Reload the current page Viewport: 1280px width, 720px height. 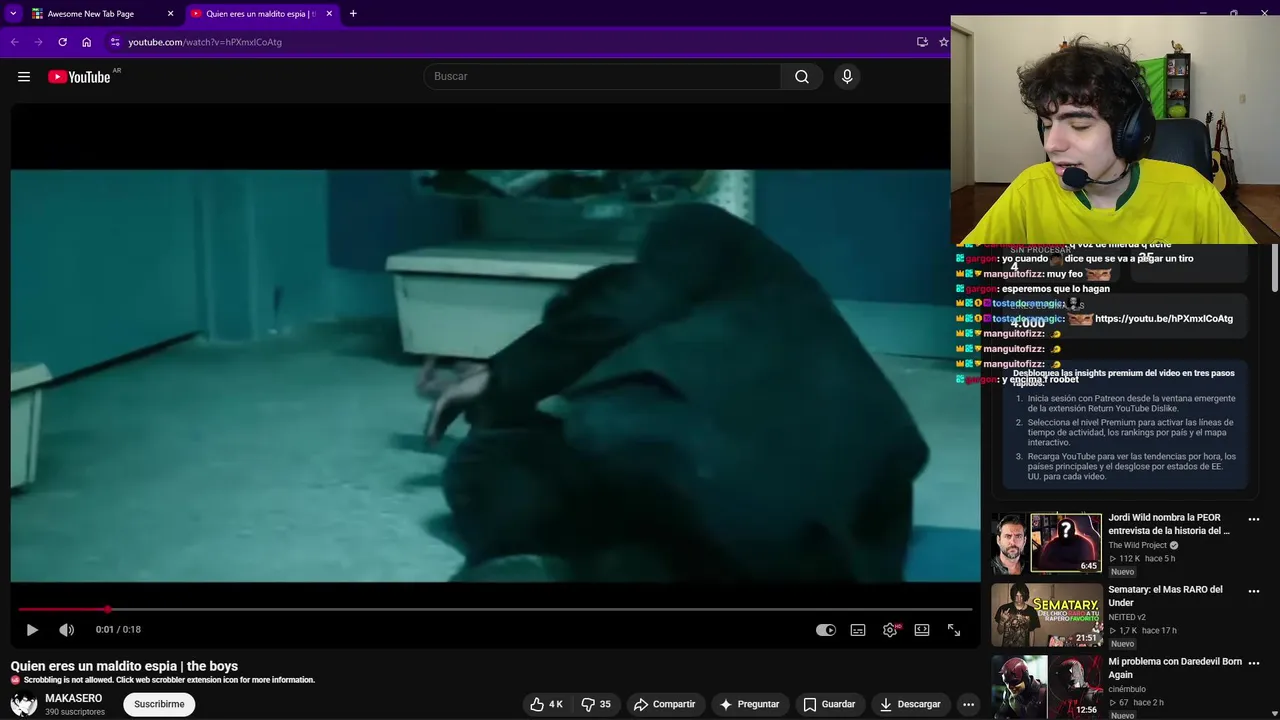coord(62,42)
